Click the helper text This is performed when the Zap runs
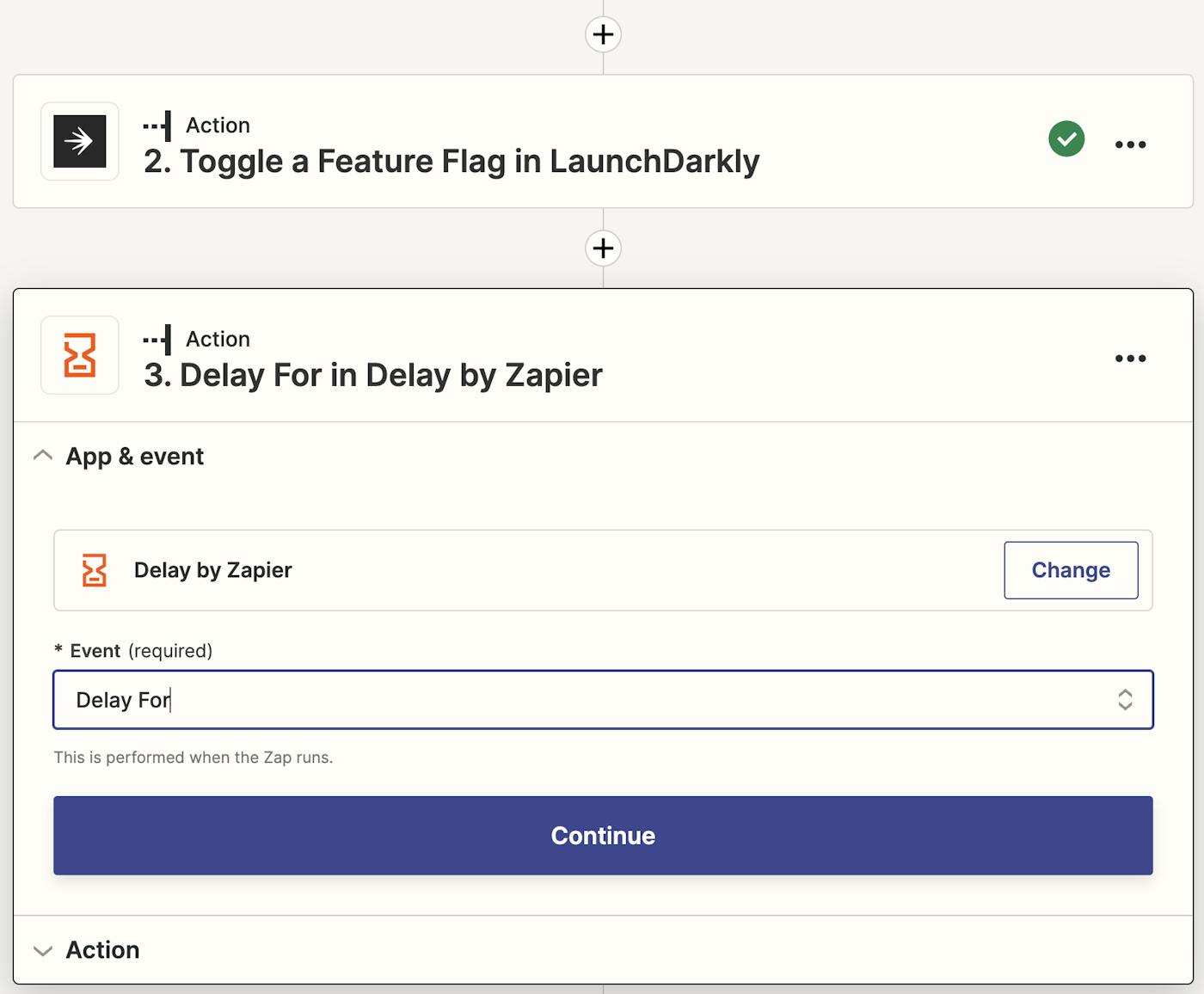The height and width of the screenshot is (994, 1204). click(x=193, y=758)
